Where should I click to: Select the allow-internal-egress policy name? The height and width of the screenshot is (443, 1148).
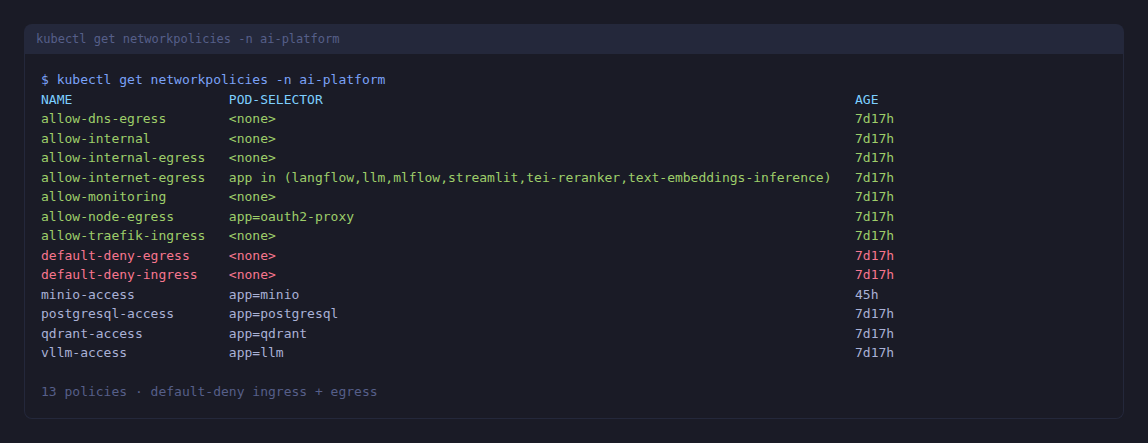[123, 158]
